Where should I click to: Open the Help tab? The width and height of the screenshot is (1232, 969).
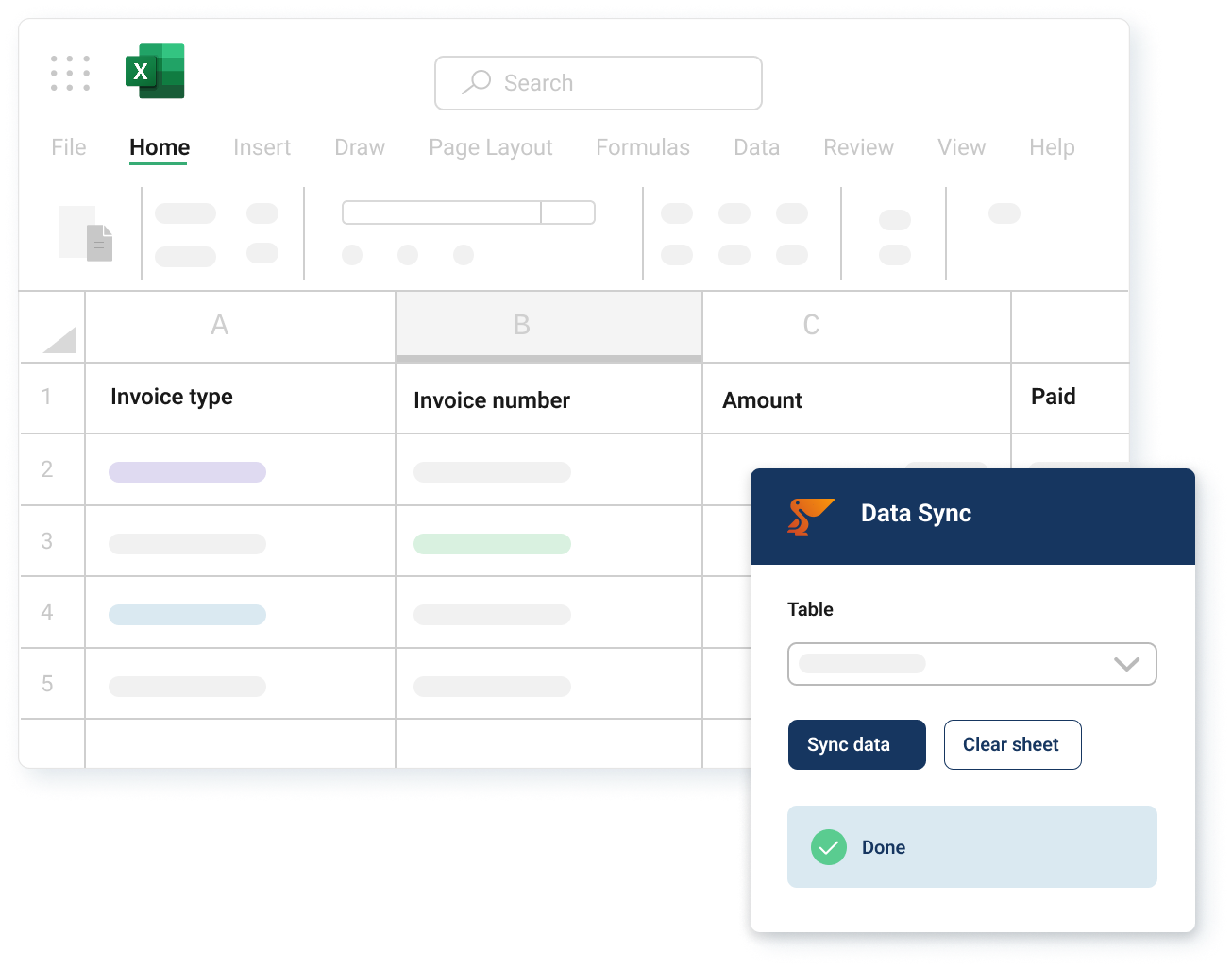1052,147
